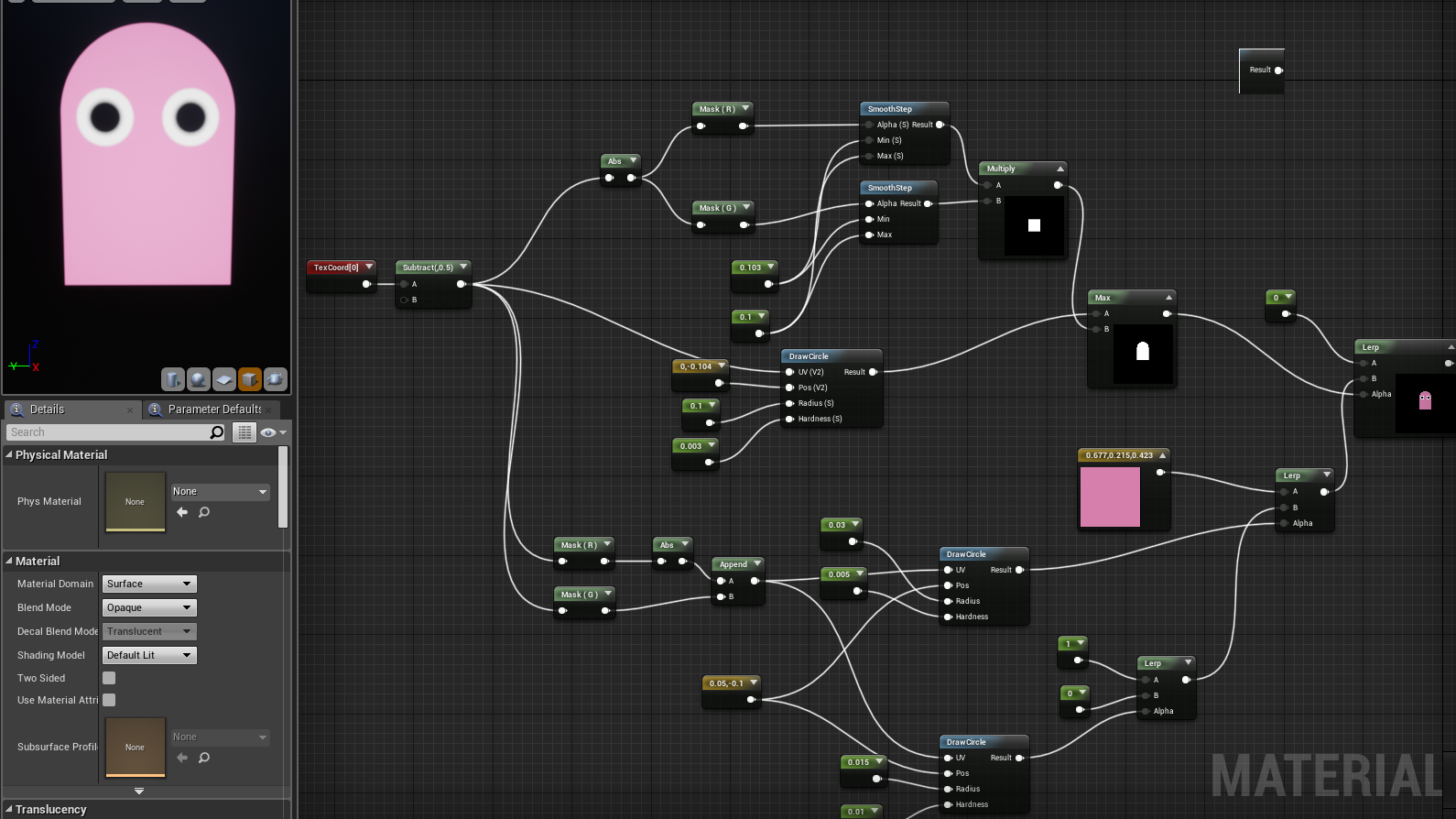This screenshot has width=1456, height=819.
Task: Select the cylinder preview shape
Action: click(x=173, y=379)
